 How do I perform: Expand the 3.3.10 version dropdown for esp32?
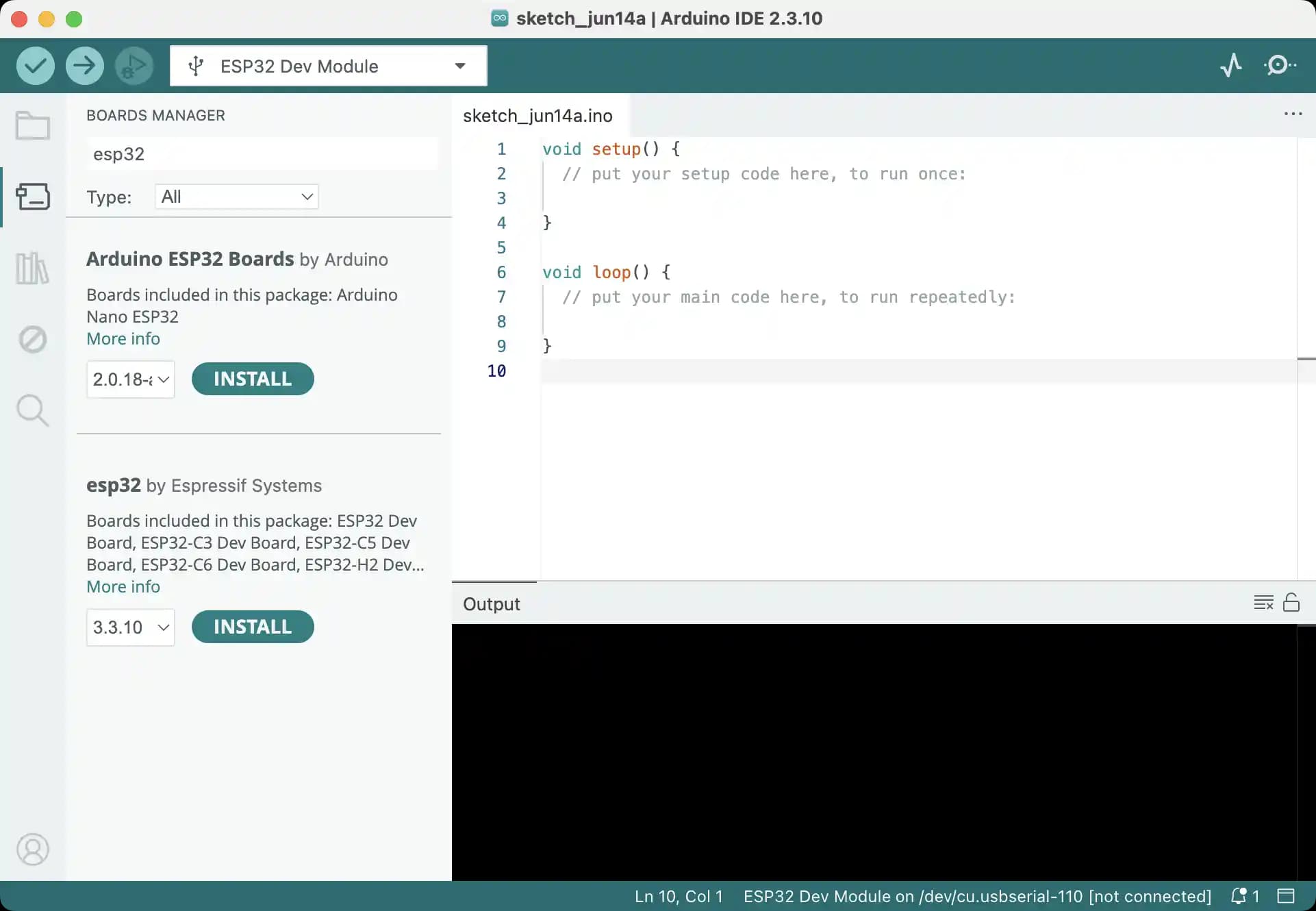tap(131, 627)
